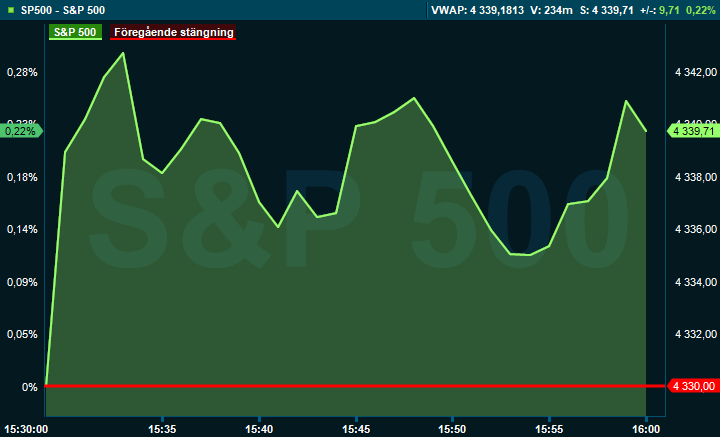
Task: Click the green square icon beside SP500 title
Action: point(11,10)
